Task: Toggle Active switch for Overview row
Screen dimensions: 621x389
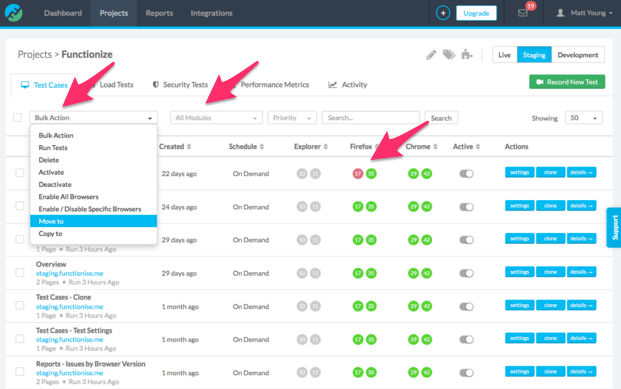Action: [466, 273]
